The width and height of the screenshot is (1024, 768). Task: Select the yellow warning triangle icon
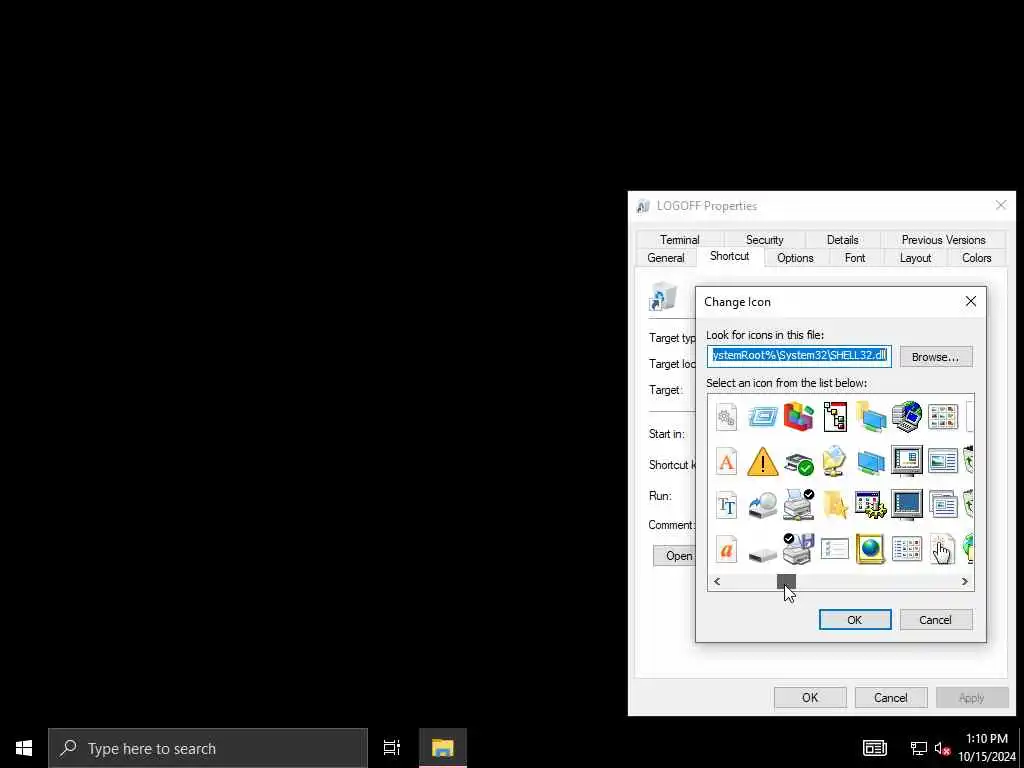pyautogui.click(x=762, y=461)
